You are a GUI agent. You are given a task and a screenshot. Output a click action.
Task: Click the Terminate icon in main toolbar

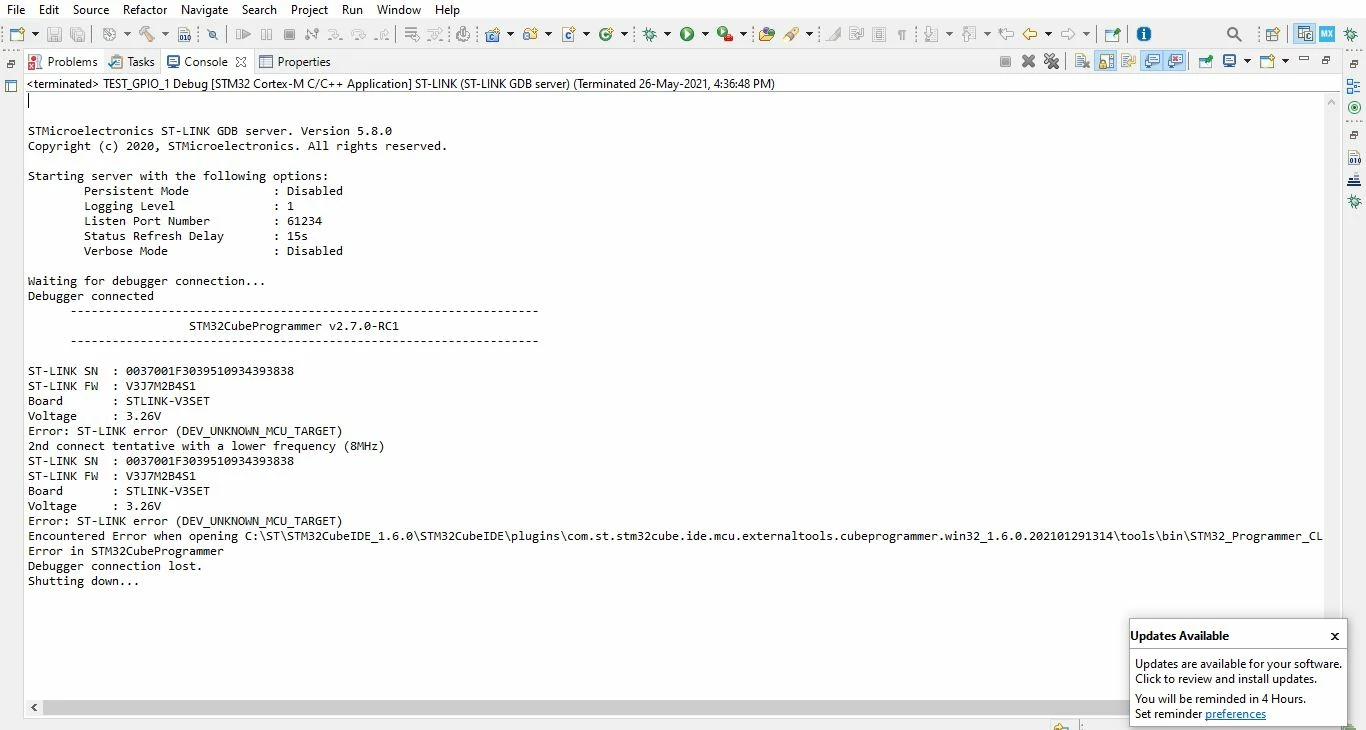tap(289, 34)
